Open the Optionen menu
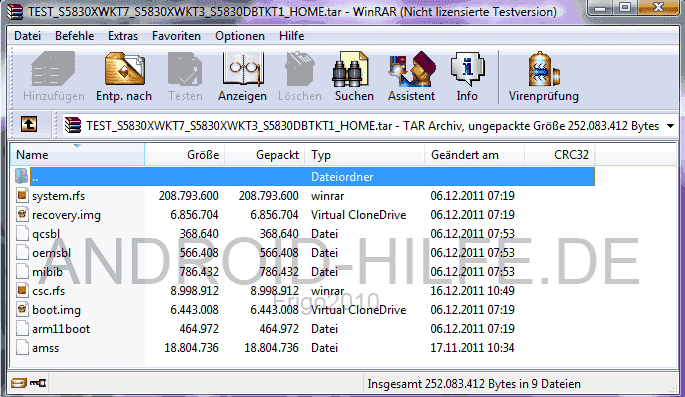The width and height of the screenshot is (685, 397). tap(240, 36)
